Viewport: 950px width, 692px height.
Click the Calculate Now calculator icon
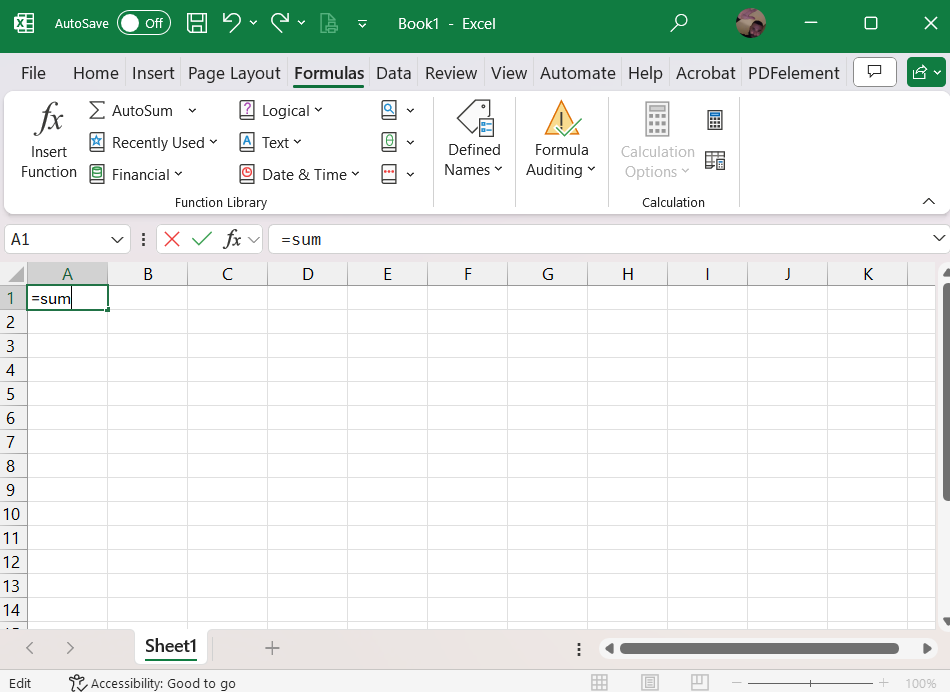click(x=714, y=120)
